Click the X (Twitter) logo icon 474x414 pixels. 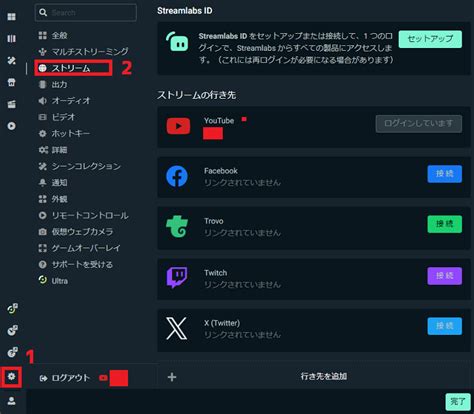(x=177, y=328)
